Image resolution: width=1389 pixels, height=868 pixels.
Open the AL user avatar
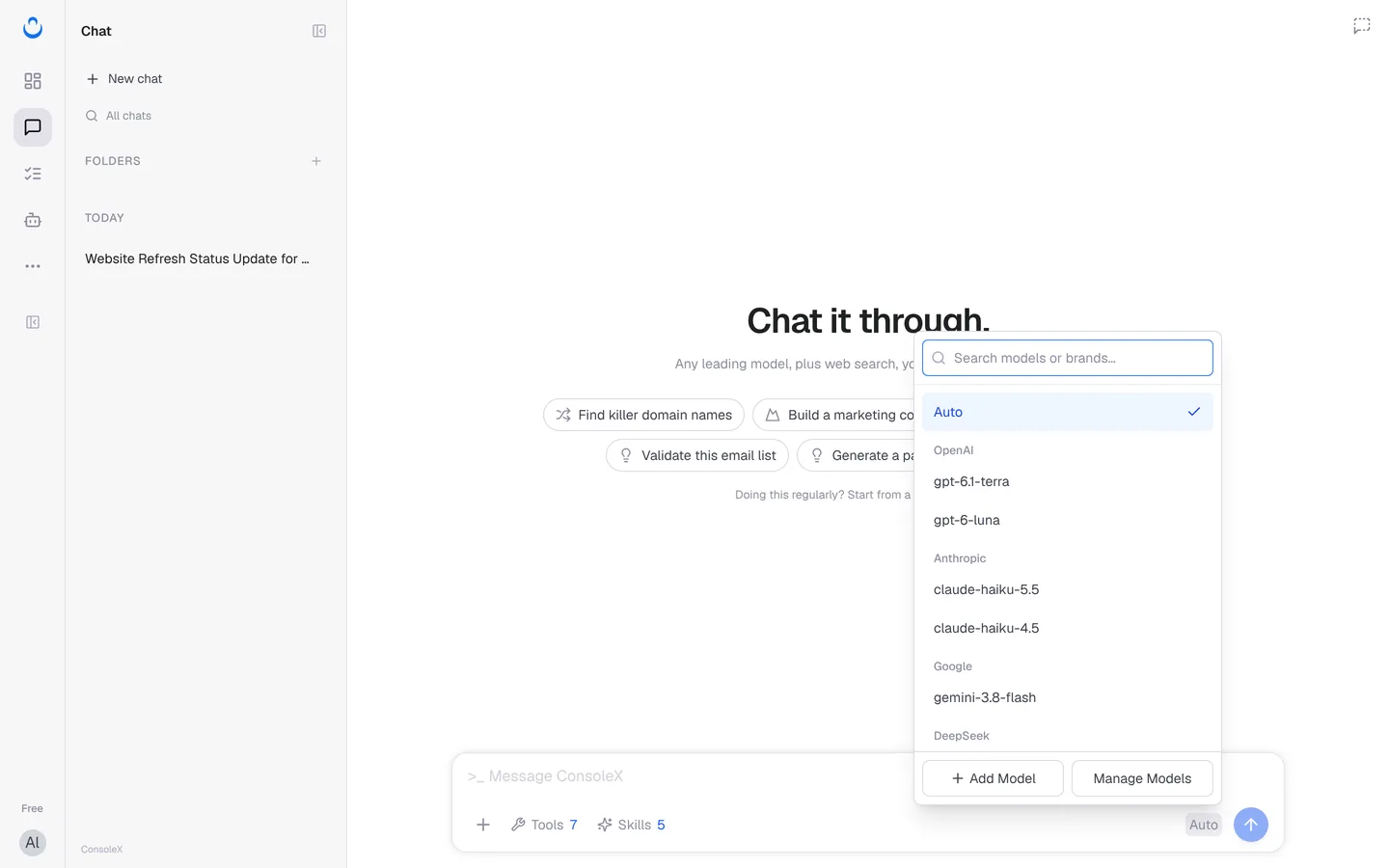[x=33, y=843]
